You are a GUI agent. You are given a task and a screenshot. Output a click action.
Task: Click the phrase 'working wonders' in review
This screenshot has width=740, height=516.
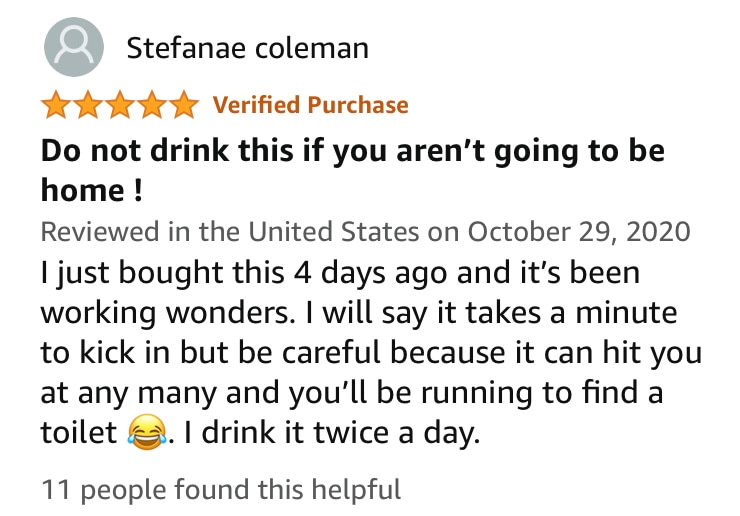(x=166, y=313)
